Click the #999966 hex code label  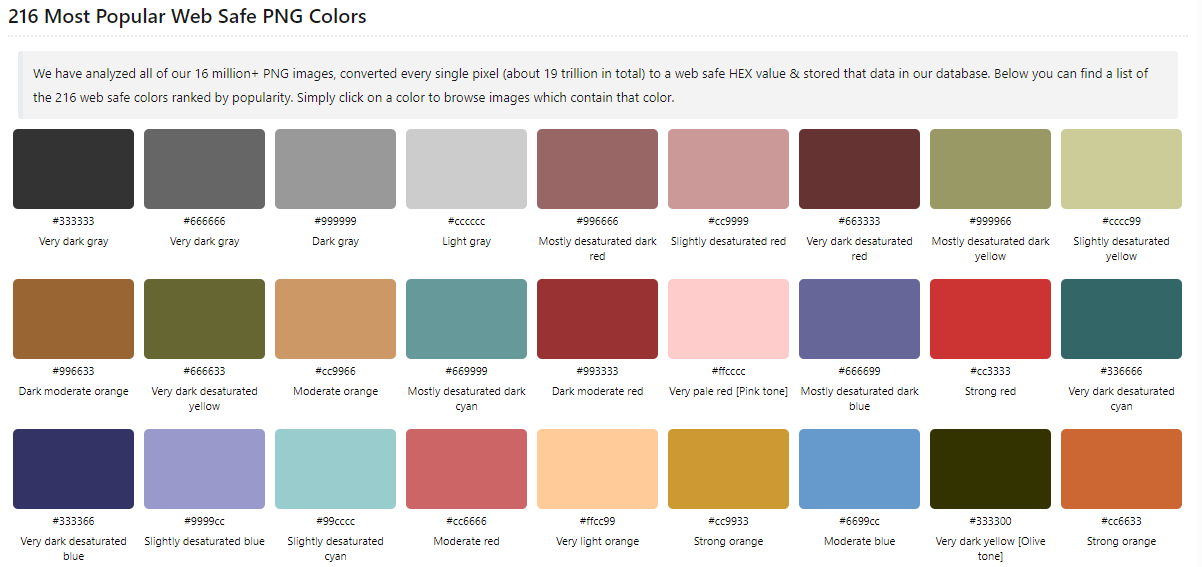tap(990, 221)
